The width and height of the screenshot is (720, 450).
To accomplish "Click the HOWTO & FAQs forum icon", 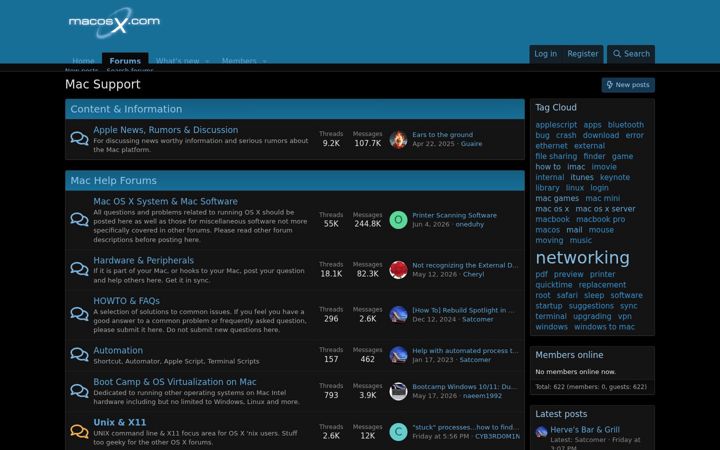I will (x=79, y=314).
